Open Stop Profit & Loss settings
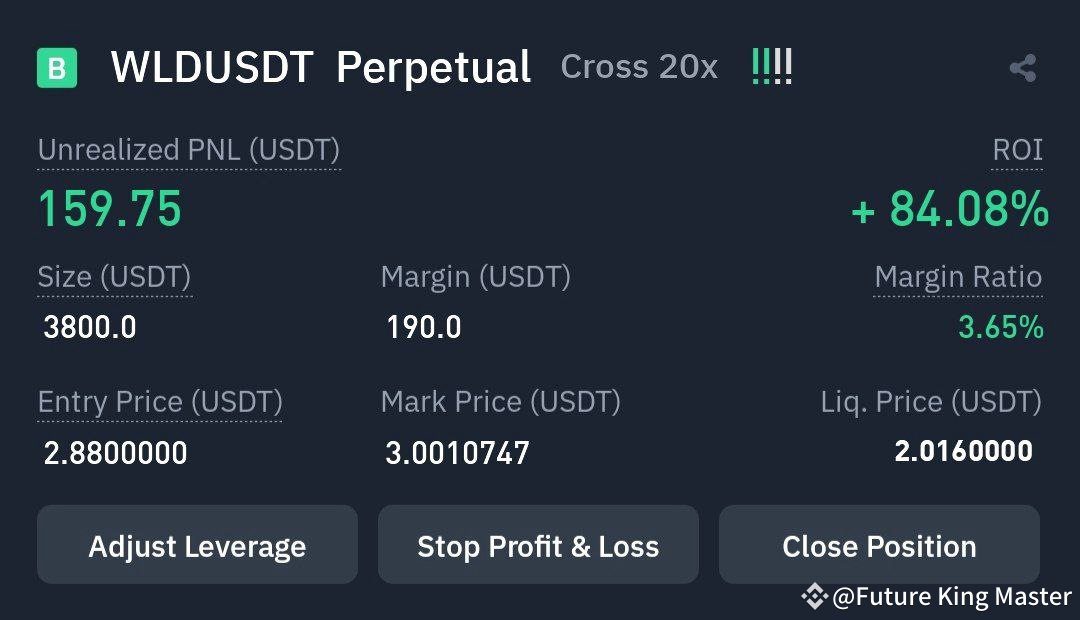Viewport: 1080px width, 620px height. point(538,546)
